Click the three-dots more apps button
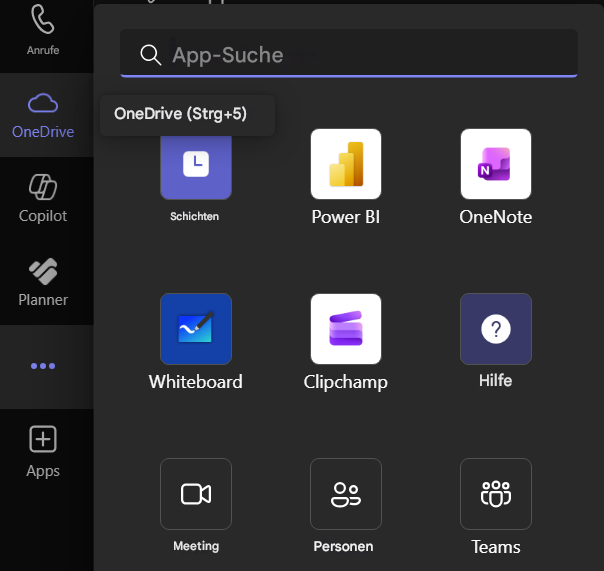 (43, 366)
